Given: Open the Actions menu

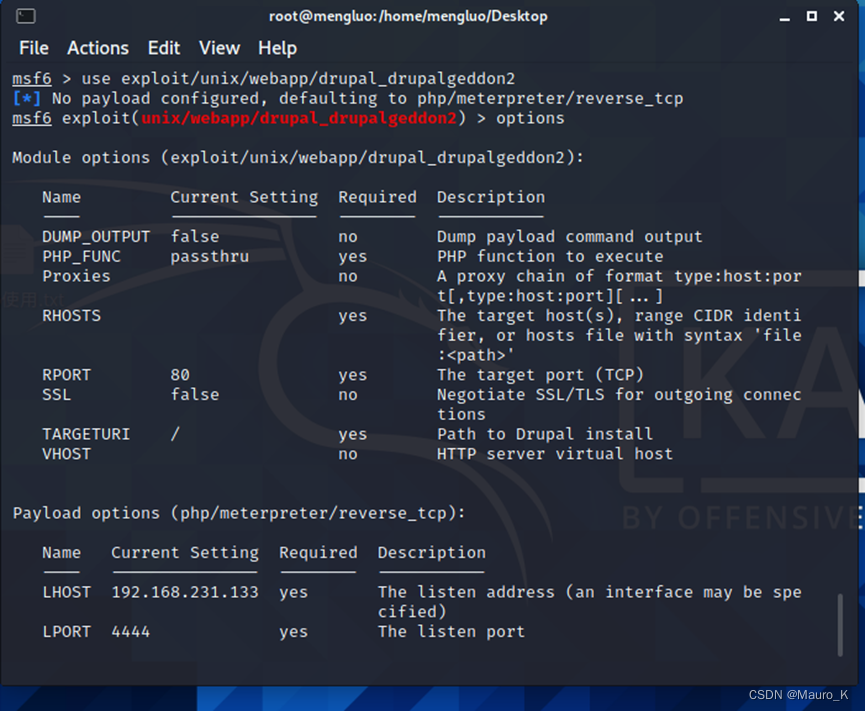Looking at the screenshot, I should pos(98,48).
